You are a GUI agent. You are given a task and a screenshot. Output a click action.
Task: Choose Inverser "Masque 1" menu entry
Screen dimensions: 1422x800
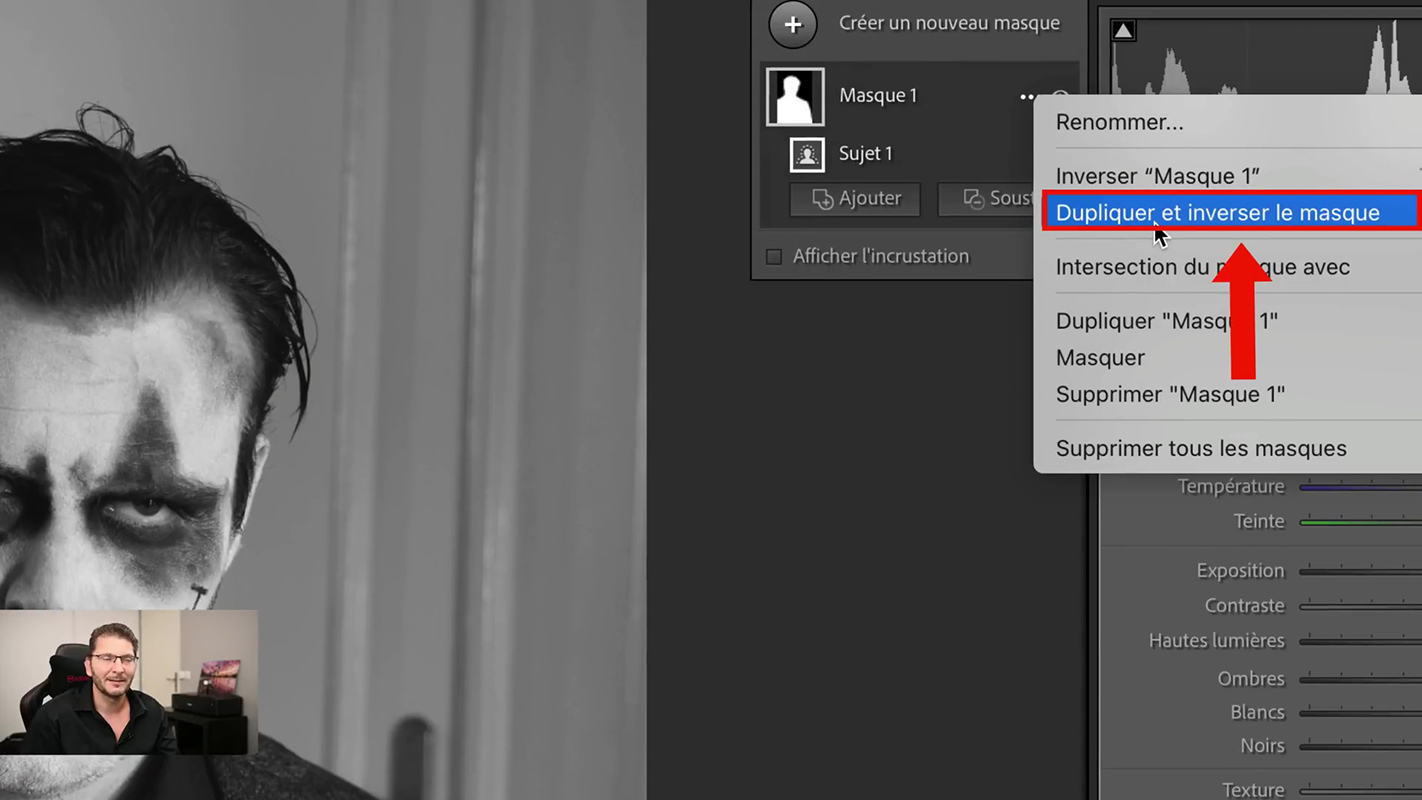[x=1157, y=176]
